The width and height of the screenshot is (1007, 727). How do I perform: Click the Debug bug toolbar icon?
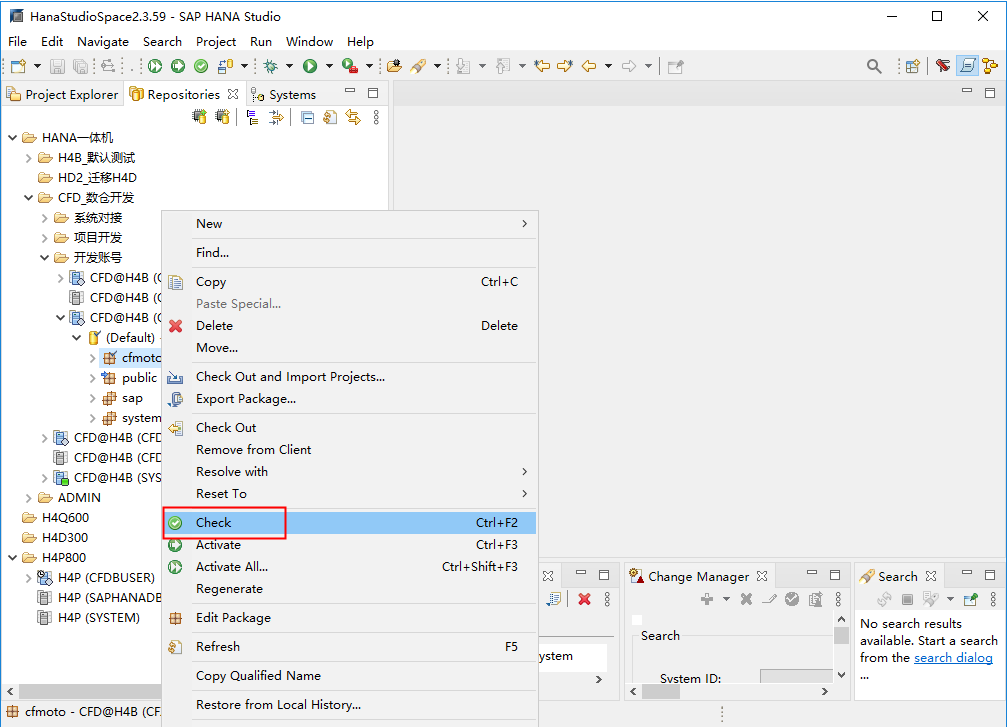(271, 66)
